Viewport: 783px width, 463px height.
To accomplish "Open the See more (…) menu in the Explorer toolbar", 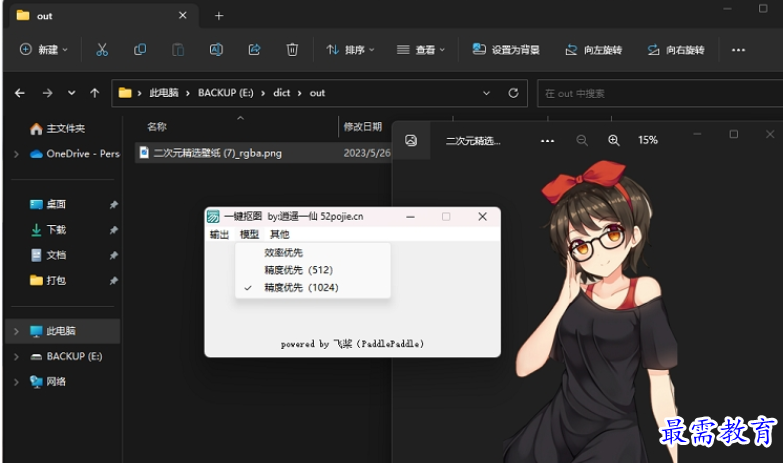I will tap(738, 50).
